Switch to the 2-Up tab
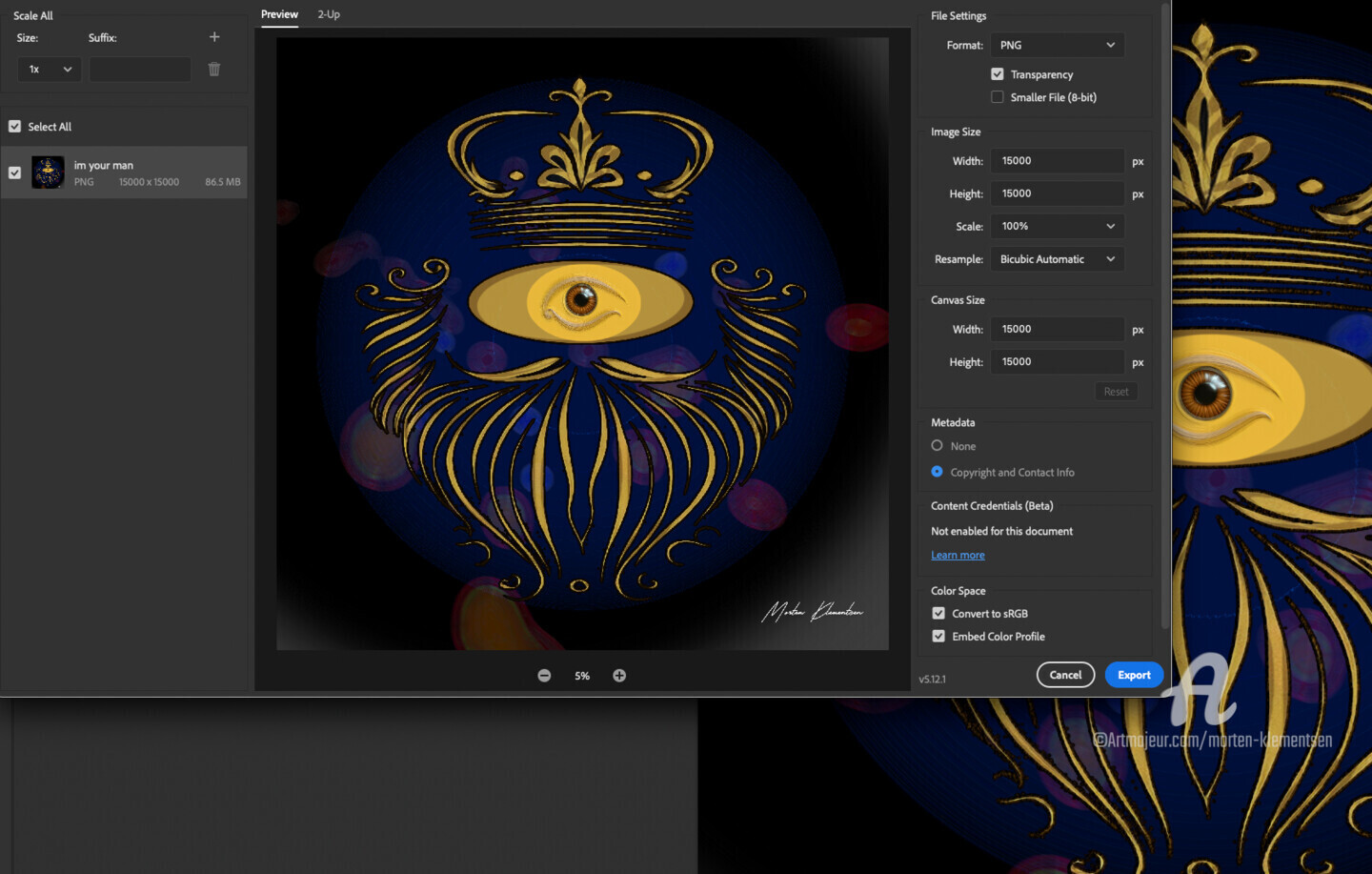This screenshot has width=1372, height=874. 329,14
